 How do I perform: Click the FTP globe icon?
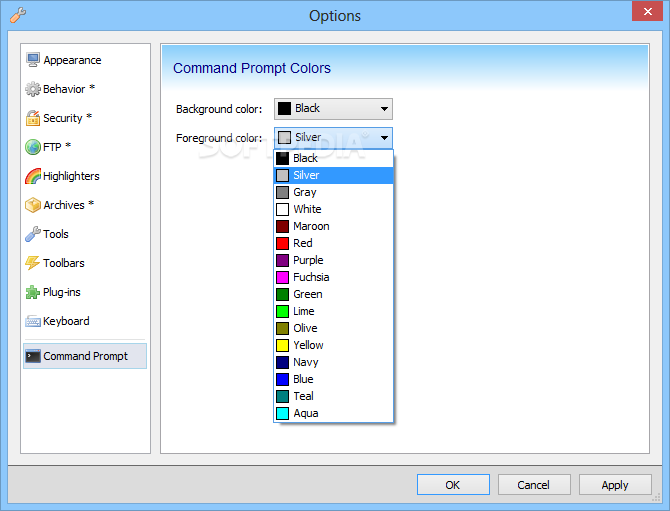[33, 147]
